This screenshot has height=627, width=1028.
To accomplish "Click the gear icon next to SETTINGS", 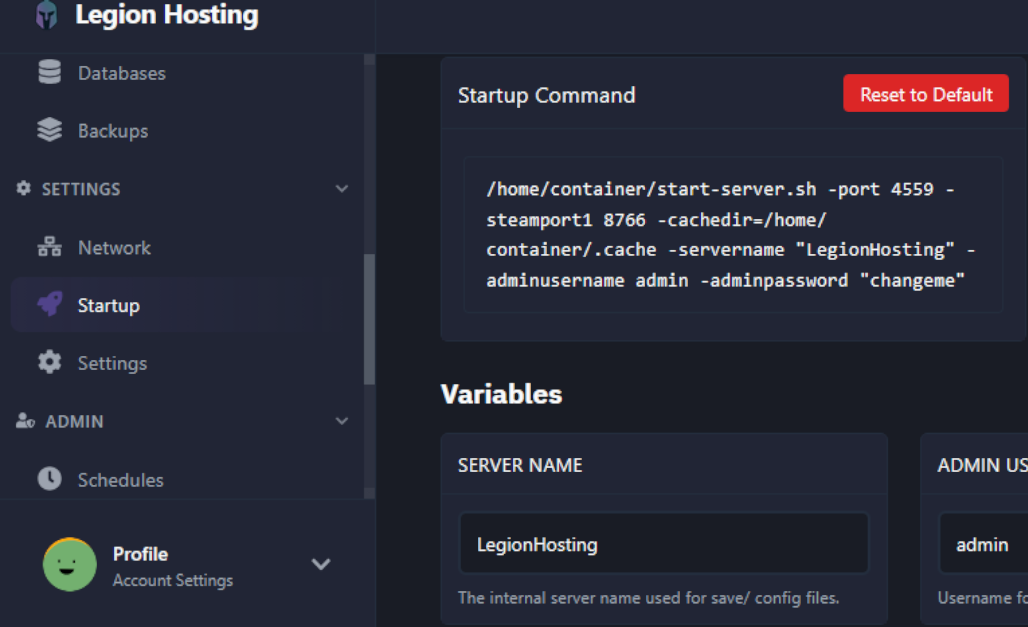I will tap(24, 188).
